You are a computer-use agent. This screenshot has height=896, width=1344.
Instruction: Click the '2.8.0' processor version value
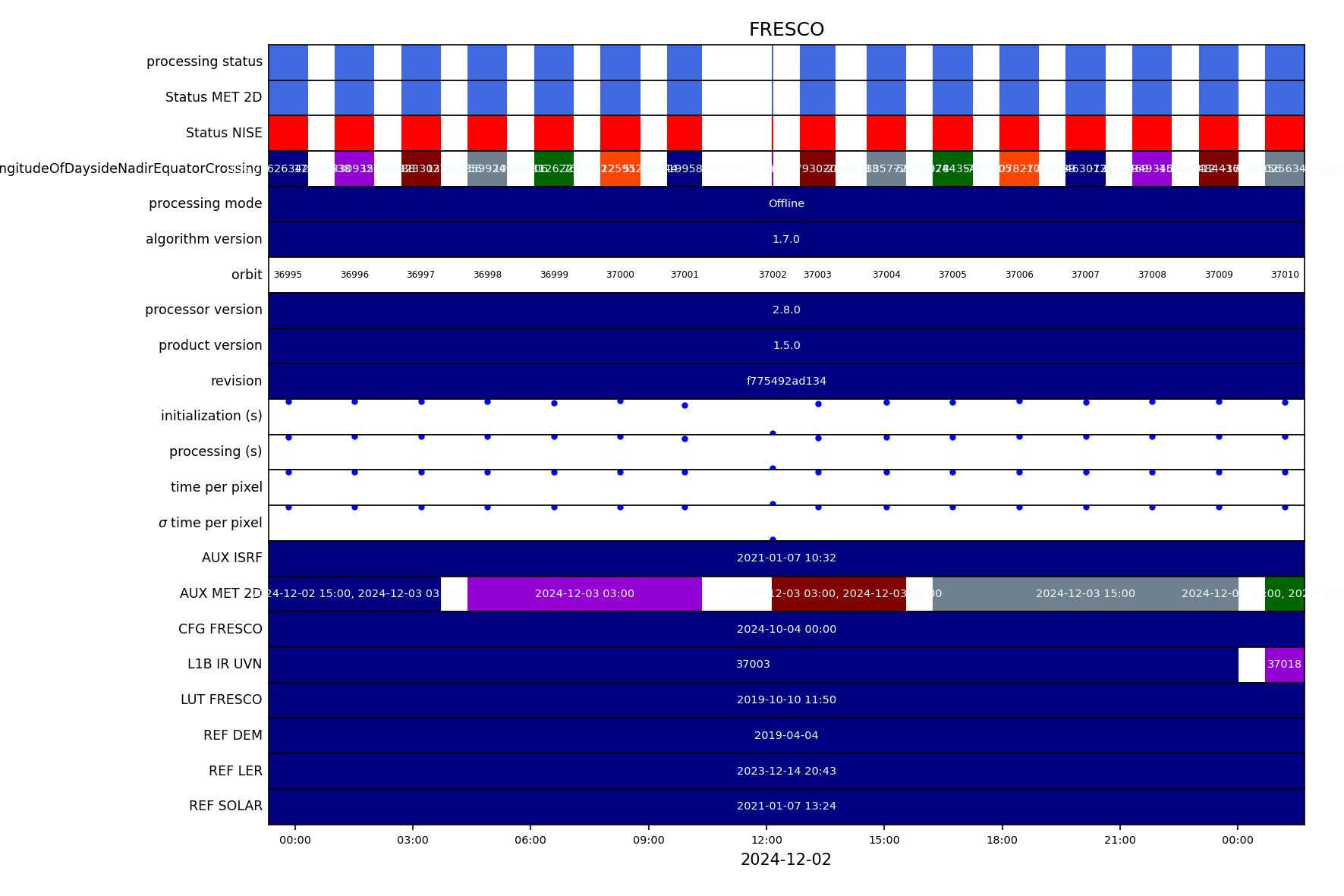coord(786,310)
